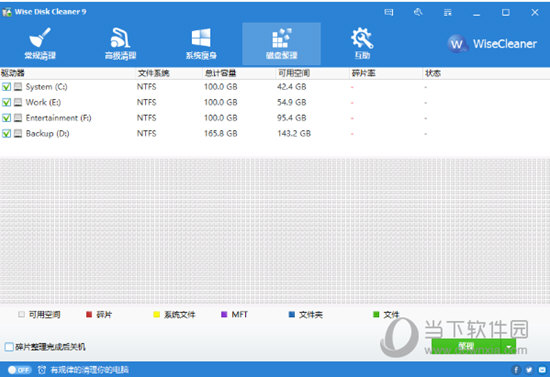Click the 文件系统 column header
This screenshot has height=377, width=550.
153,73
